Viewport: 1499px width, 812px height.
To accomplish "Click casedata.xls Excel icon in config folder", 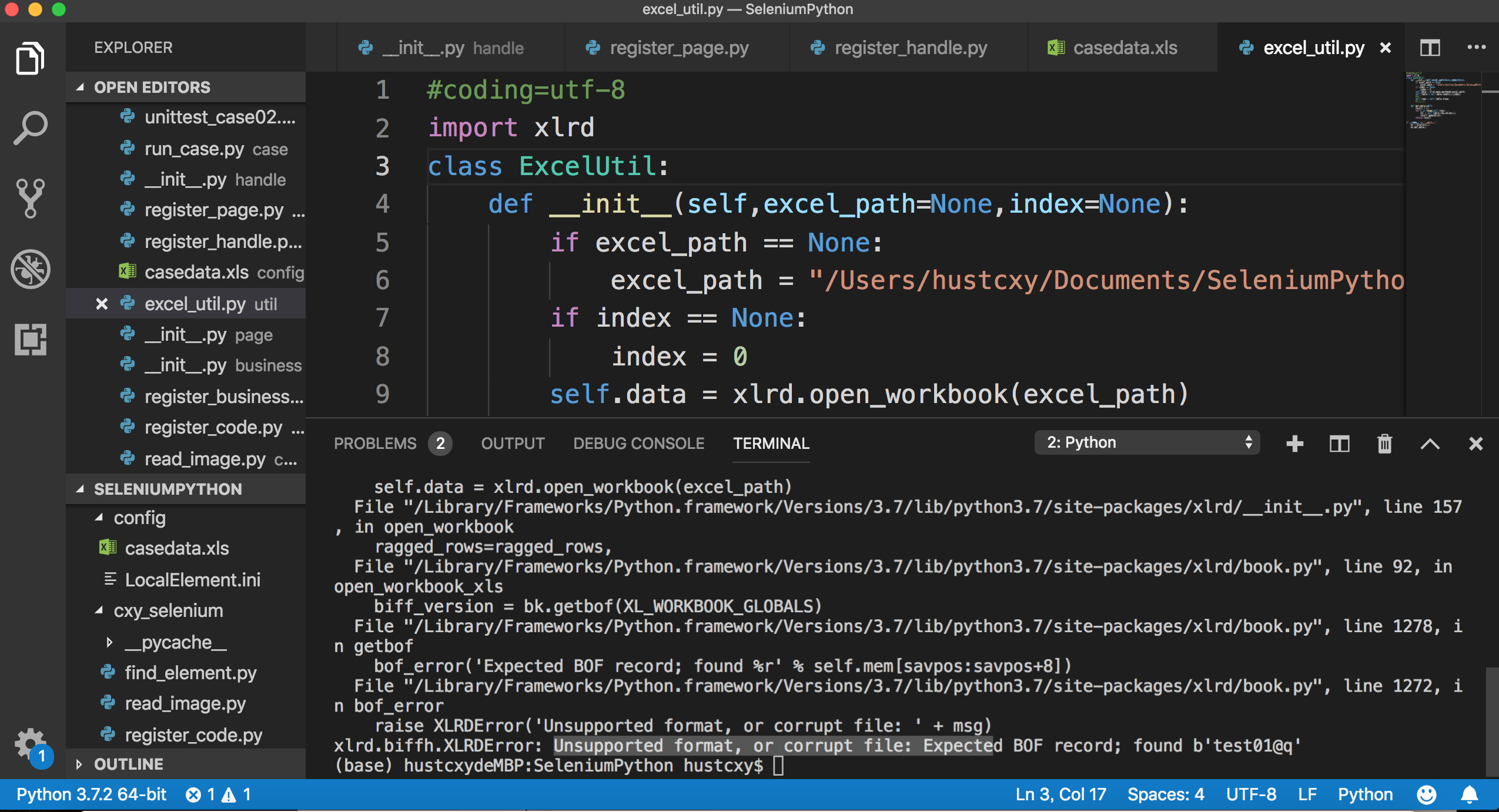I will [108, 548].
